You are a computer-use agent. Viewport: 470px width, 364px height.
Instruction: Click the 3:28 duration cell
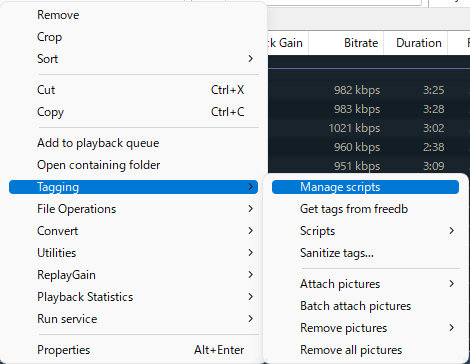coord(434,109)
